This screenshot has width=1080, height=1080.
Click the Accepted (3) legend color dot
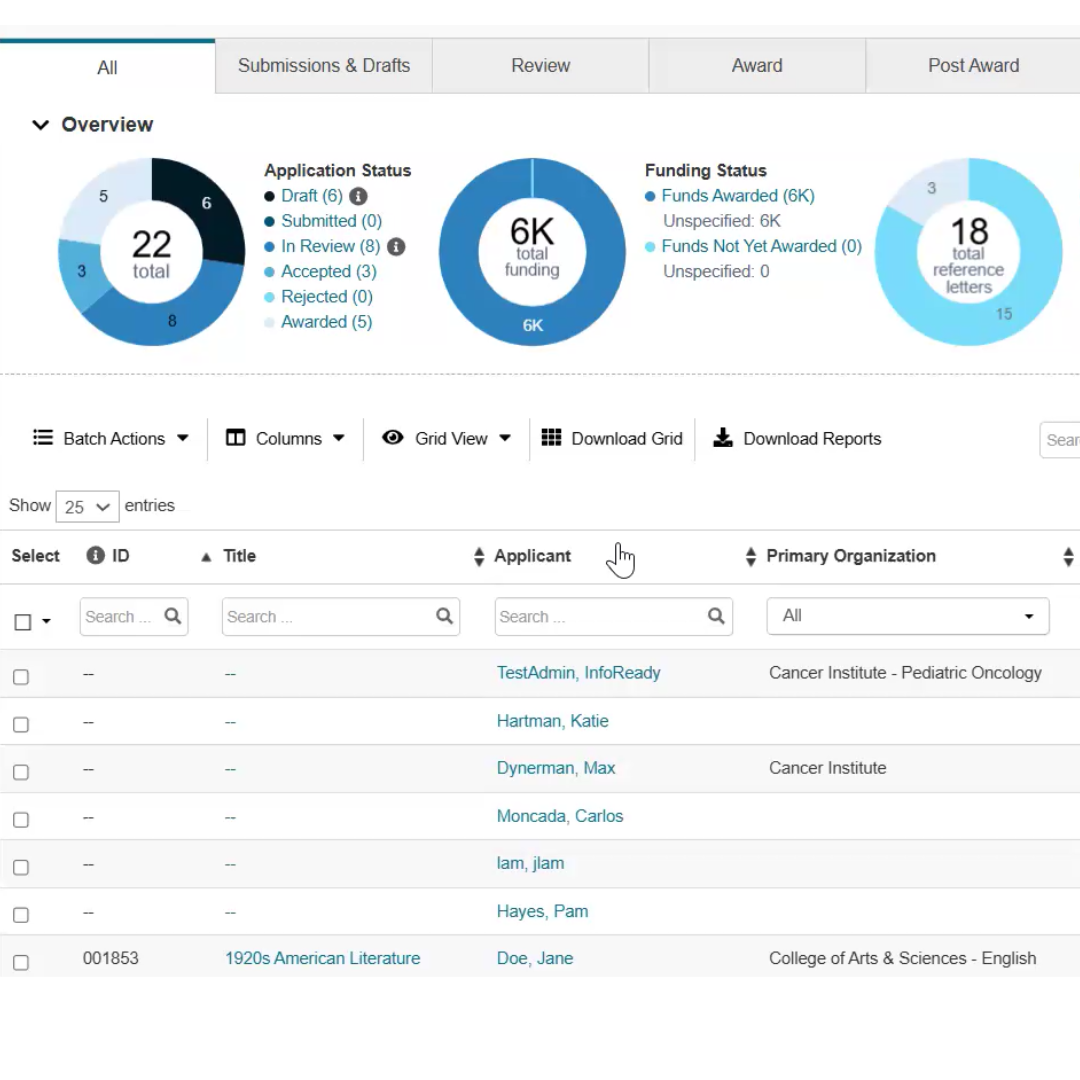click(270, 272)
